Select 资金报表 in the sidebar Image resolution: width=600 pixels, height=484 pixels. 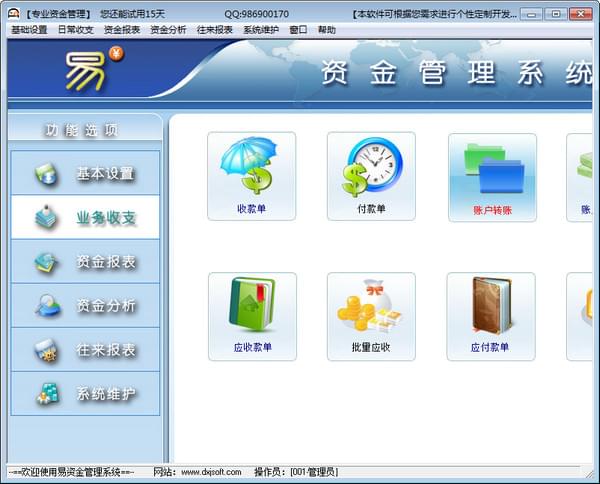pos(85,261)
